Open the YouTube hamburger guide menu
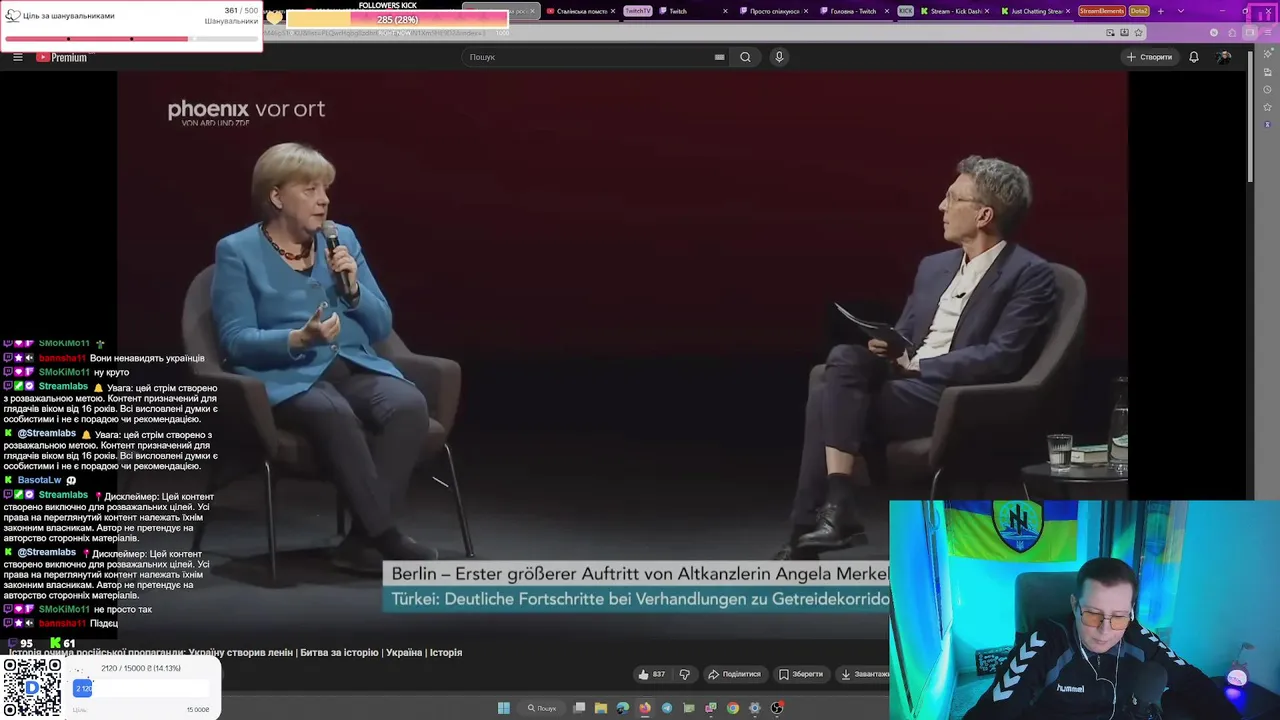The width and height of the screenshot is (1280, 720). pyautogui.click(x=17, y=57)
